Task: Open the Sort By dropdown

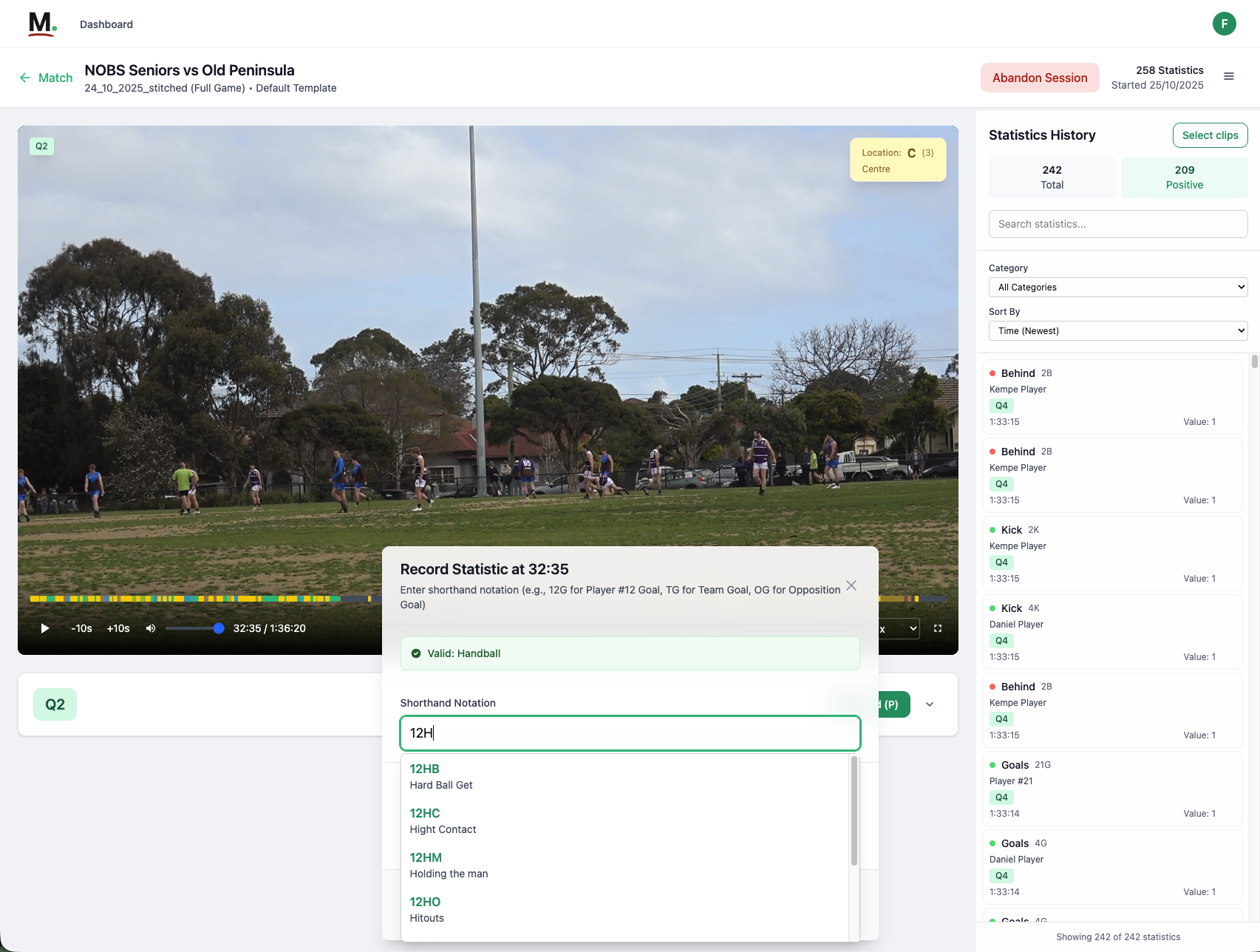Action: click(x=1117, y=331)
